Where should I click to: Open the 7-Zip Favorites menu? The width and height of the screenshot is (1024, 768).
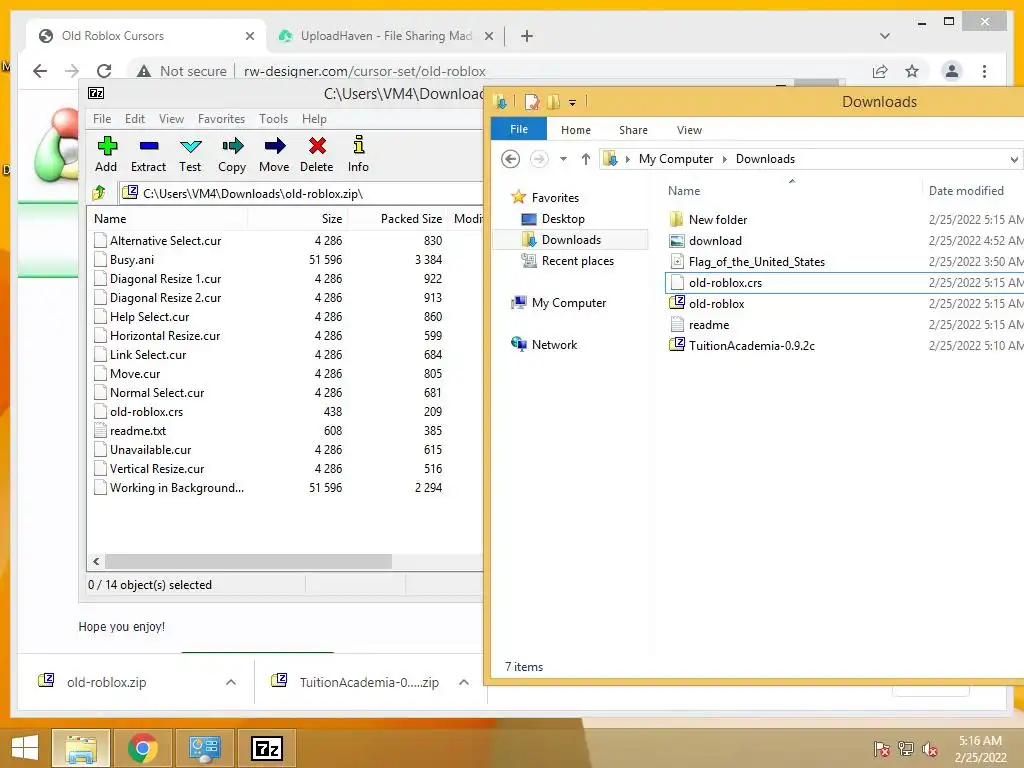click(221, 119)
